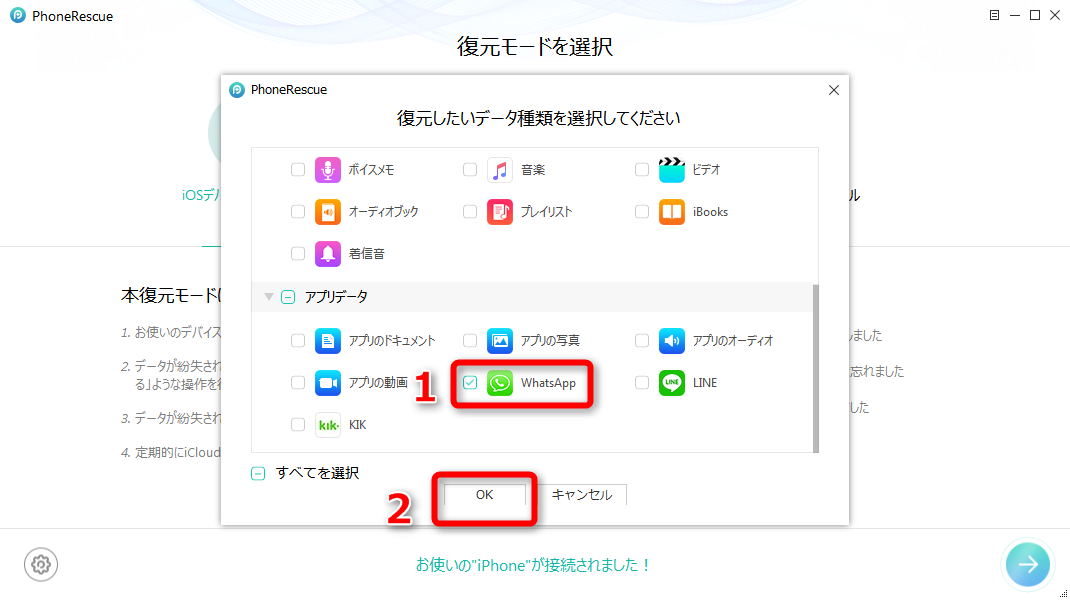The height and width of the screenshot is (600, 1070).
Task: Collapse the App Data (アプリデータ) section triangle
Action: (x=269, y=296)
